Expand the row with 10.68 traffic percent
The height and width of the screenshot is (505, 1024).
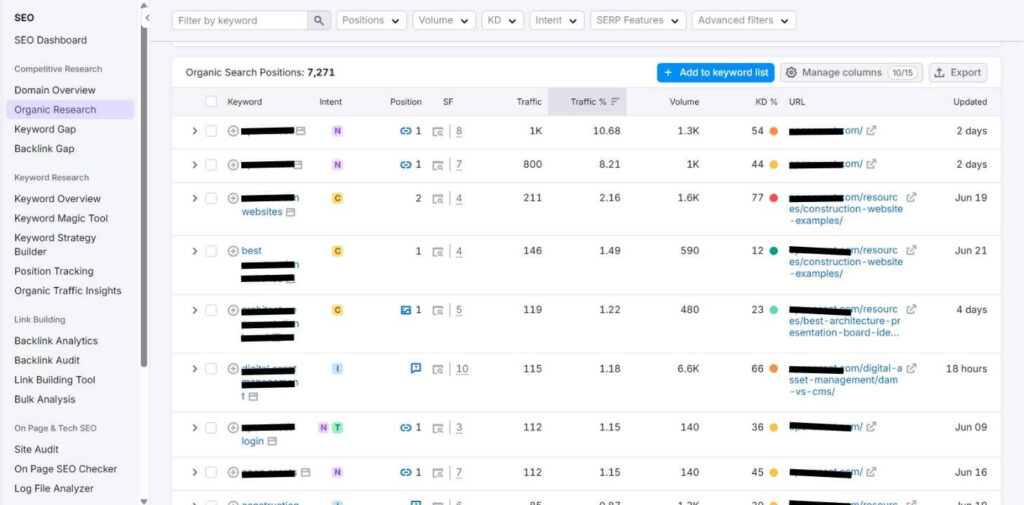coord(194,131)
